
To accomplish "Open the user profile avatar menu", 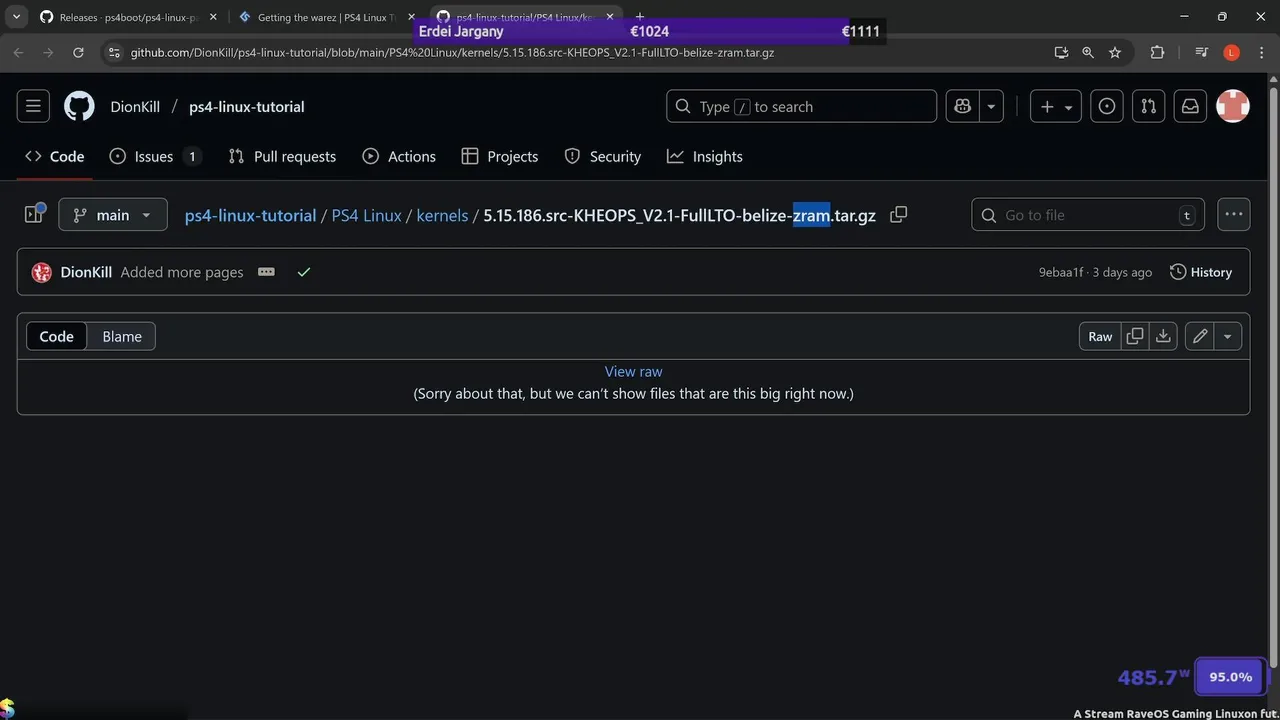I will pos(1233,106).
